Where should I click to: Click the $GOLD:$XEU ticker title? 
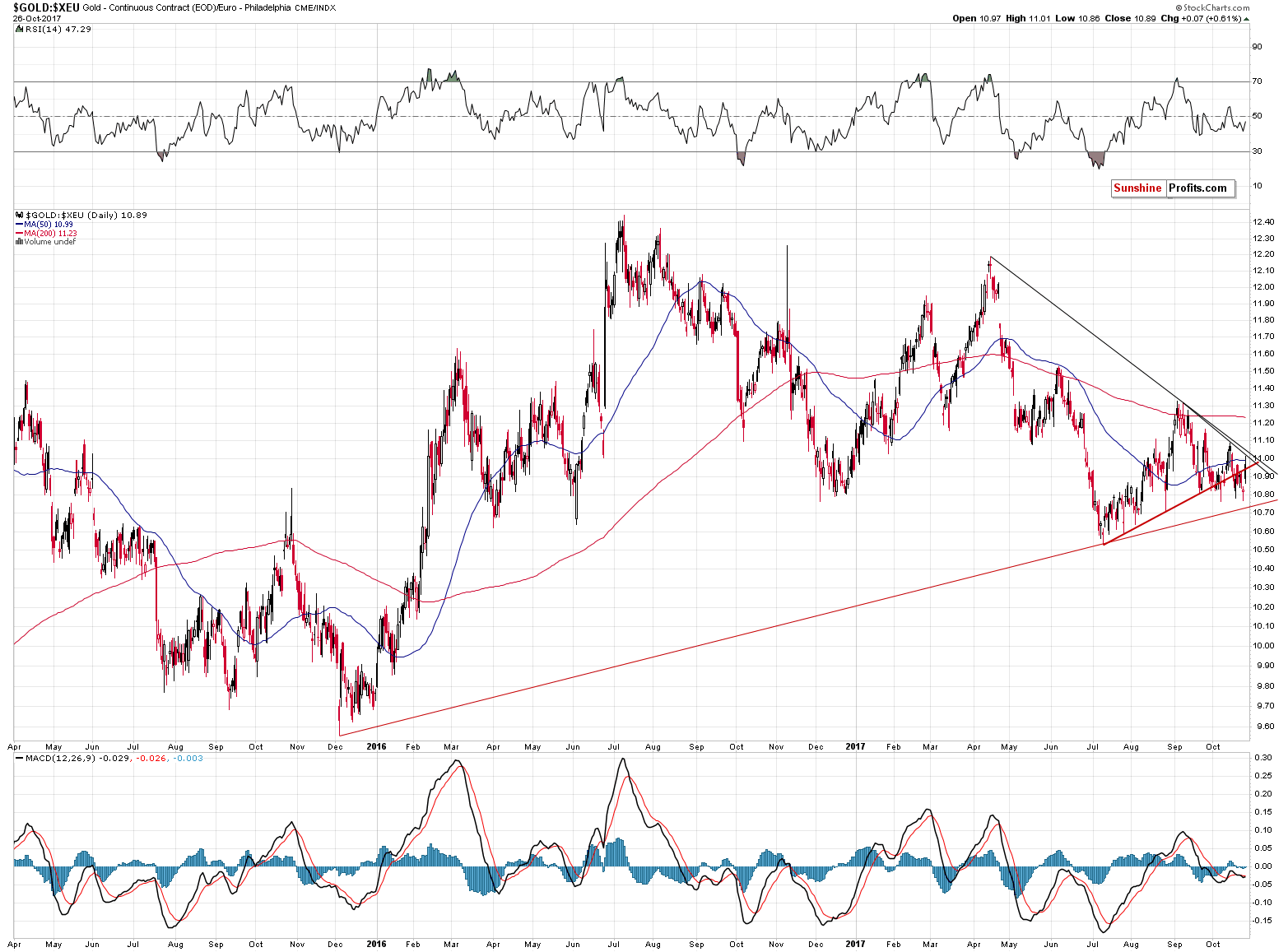coord(46,7)
